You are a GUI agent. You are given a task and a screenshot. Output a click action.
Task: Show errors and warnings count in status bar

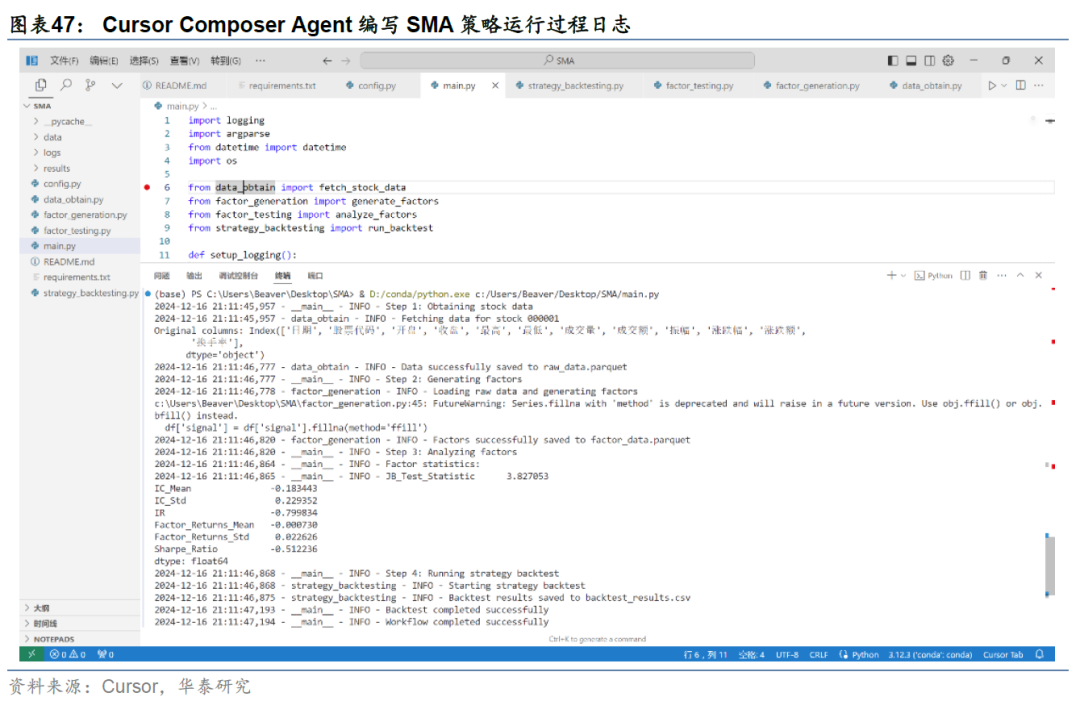(x=68, y=654)
